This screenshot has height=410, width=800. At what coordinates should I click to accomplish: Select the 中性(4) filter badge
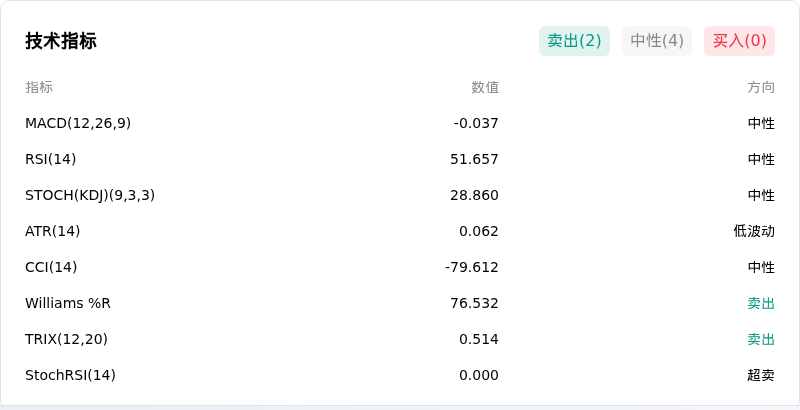point(657,41)
